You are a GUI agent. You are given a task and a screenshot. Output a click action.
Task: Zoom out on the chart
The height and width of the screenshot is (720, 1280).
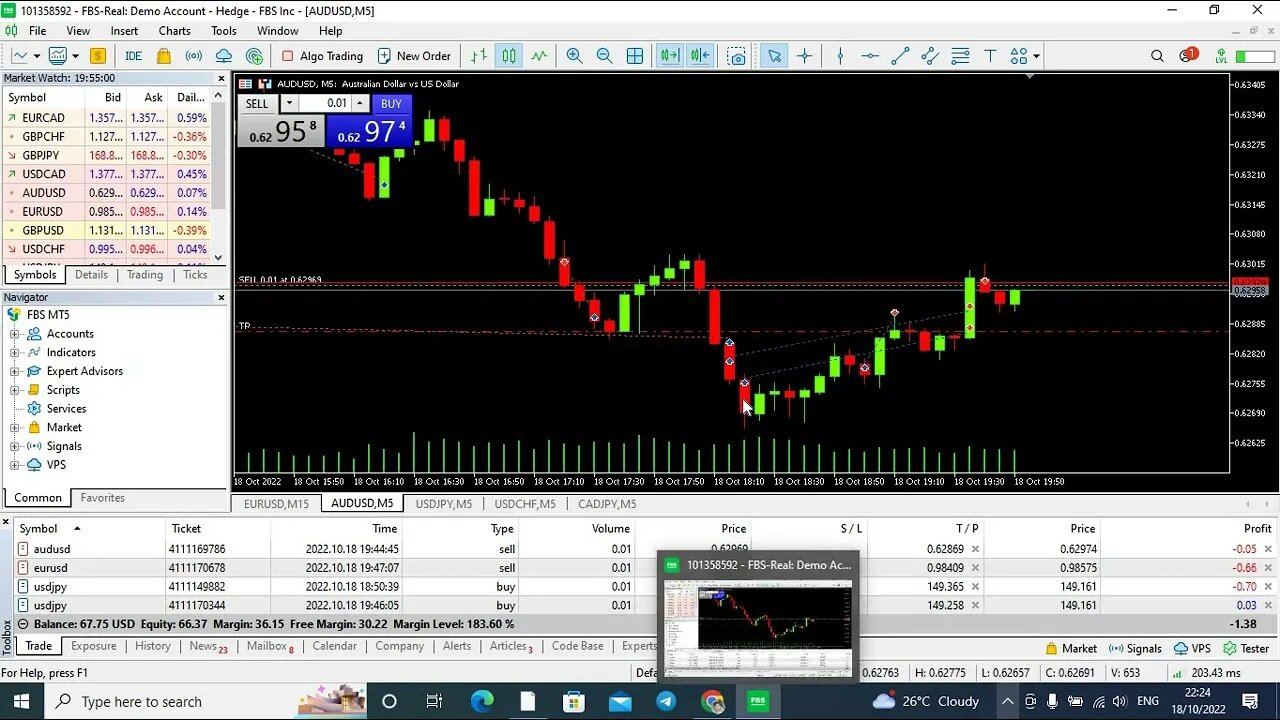coord(604,56)
